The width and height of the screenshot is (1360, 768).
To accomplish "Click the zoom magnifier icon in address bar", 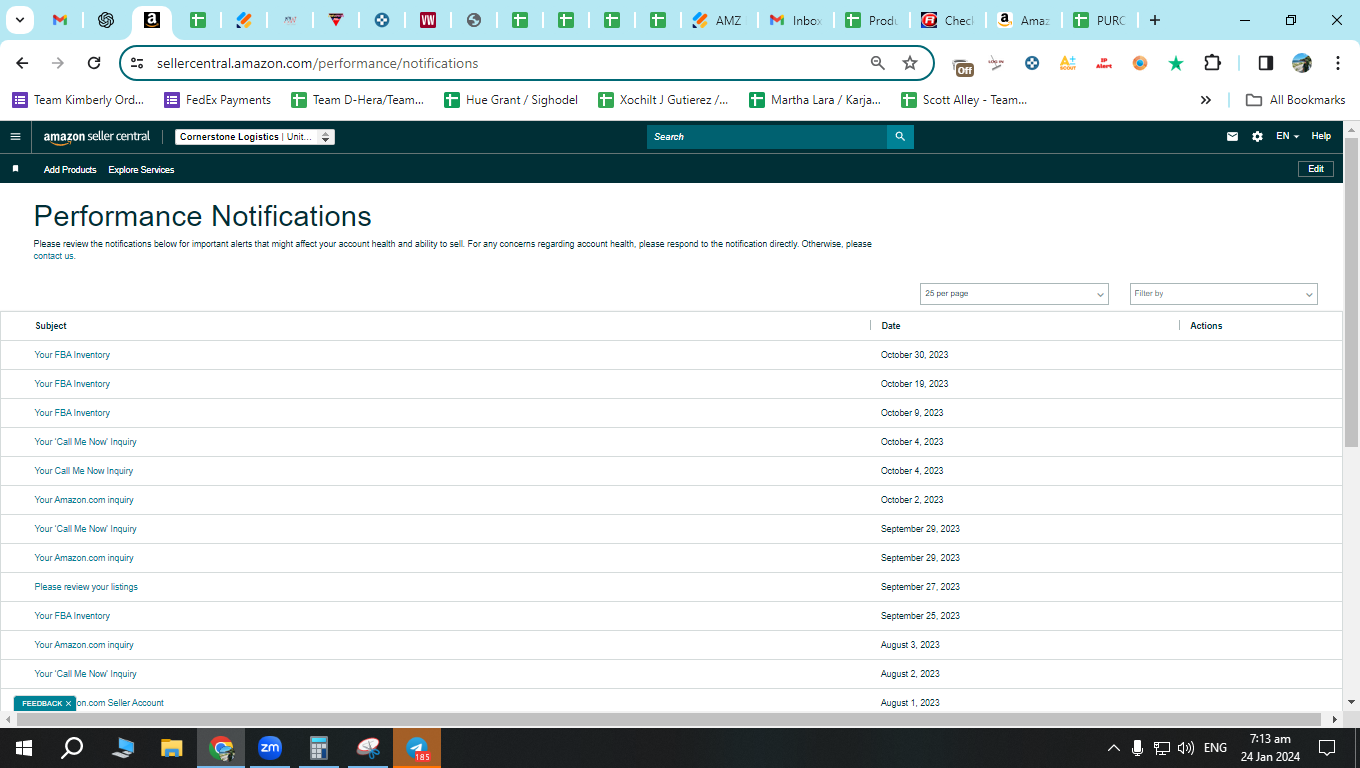I will tap(878, 63).
